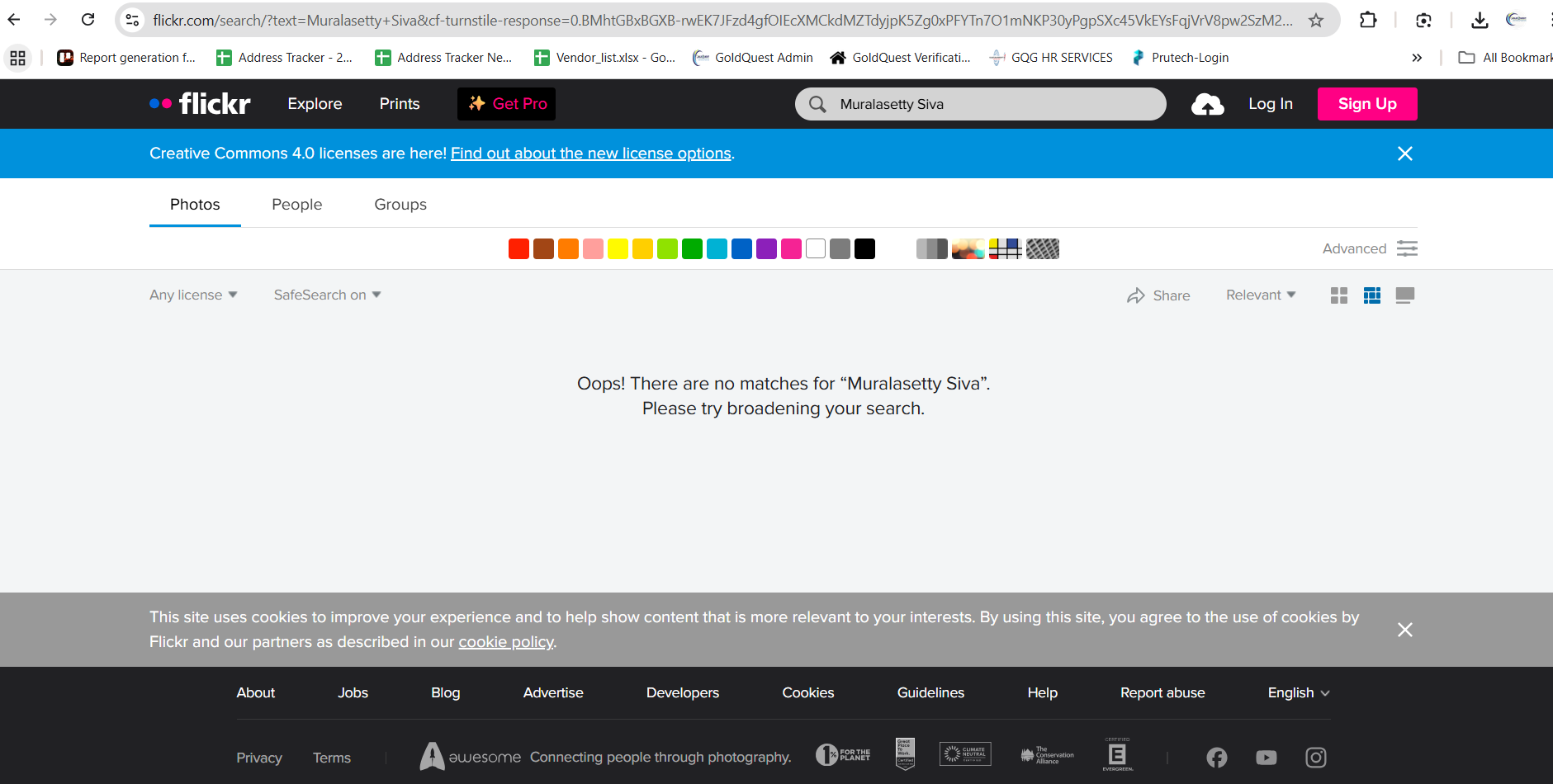Image resolution: width=1553 pixels, height=784 pixels.
Task: Open the Report abuse footer link
Action: tap(1162, 693)
